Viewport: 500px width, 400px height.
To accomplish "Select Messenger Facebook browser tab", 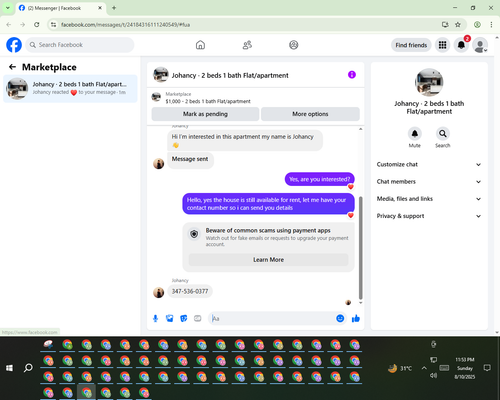I will [x=61, y=8].
